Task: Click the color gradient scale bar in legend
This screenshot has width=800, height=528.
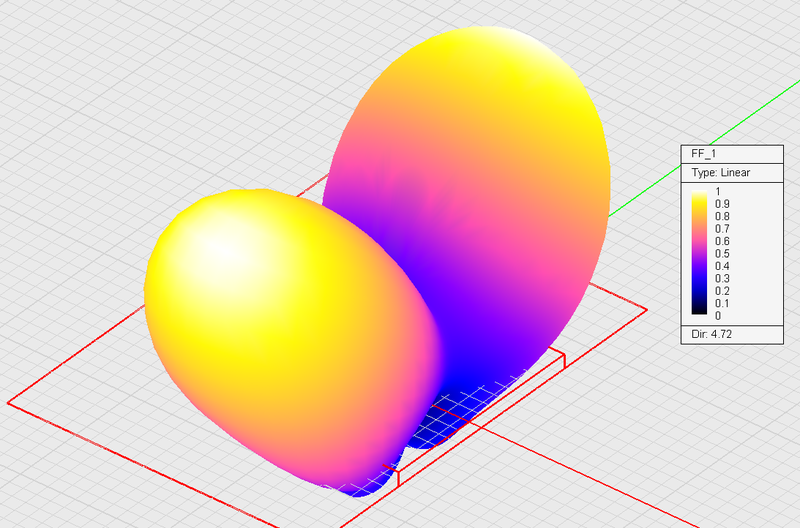Action: pyautogui.click(x=699, y=252)
